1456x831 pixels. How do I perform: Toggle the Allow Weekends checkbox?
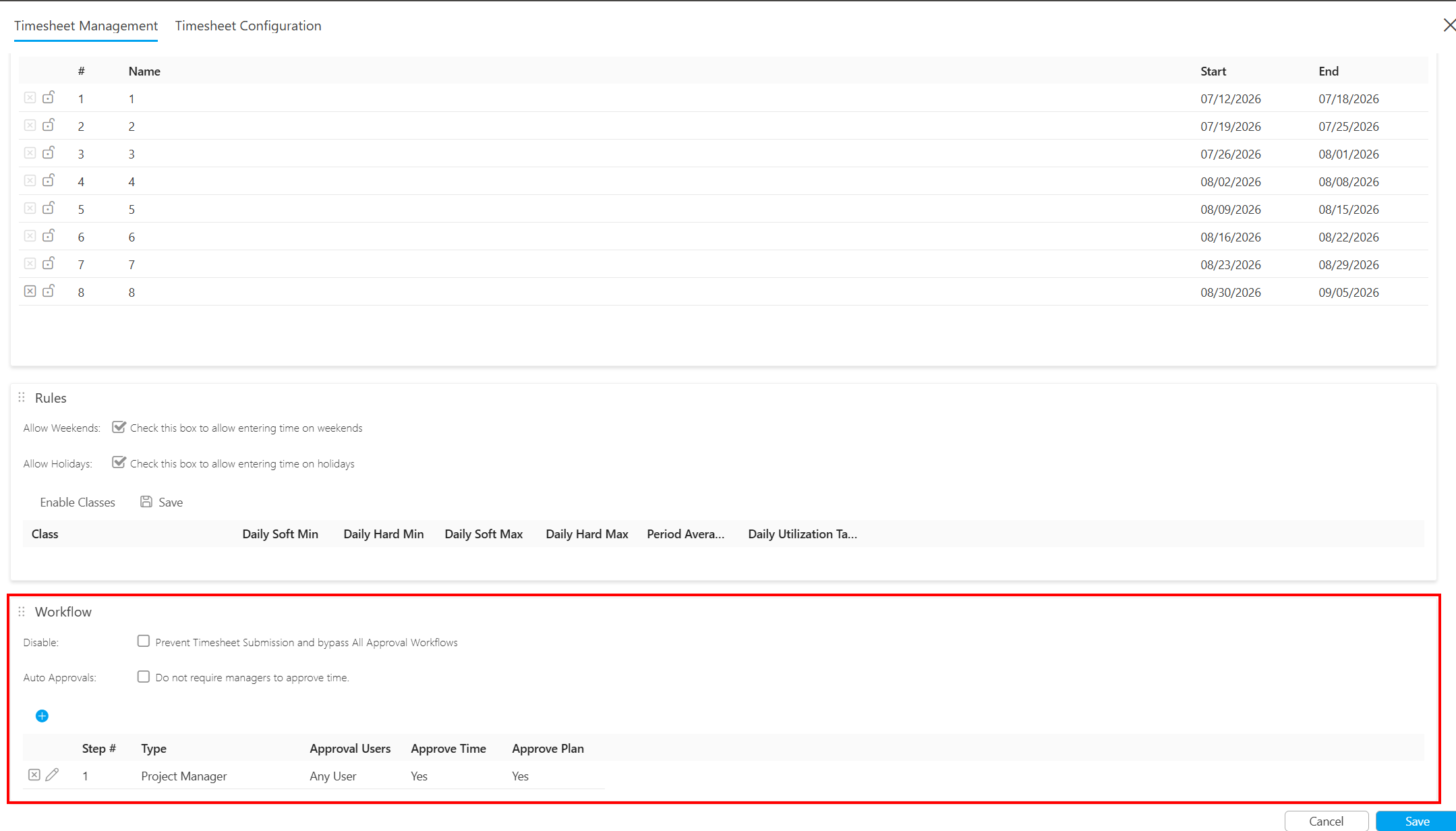pyautogui.click(x=119, y=427)
